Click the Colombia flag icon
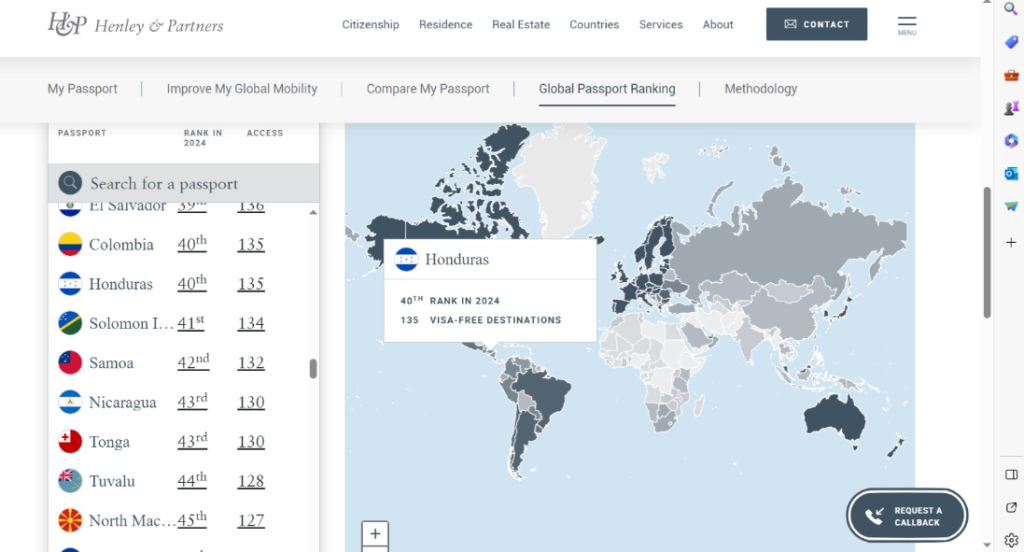The width and height of the screenshot is (1024, 552). coord(70,244)
